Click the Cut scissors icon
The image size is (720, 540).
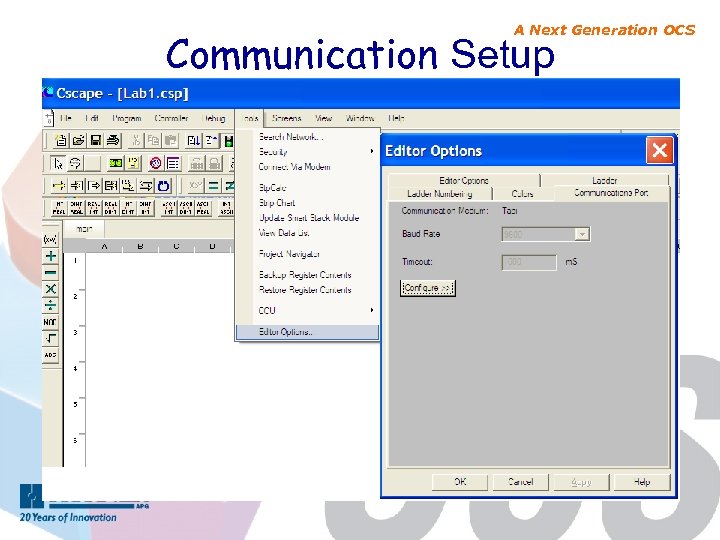click(136, 141)
